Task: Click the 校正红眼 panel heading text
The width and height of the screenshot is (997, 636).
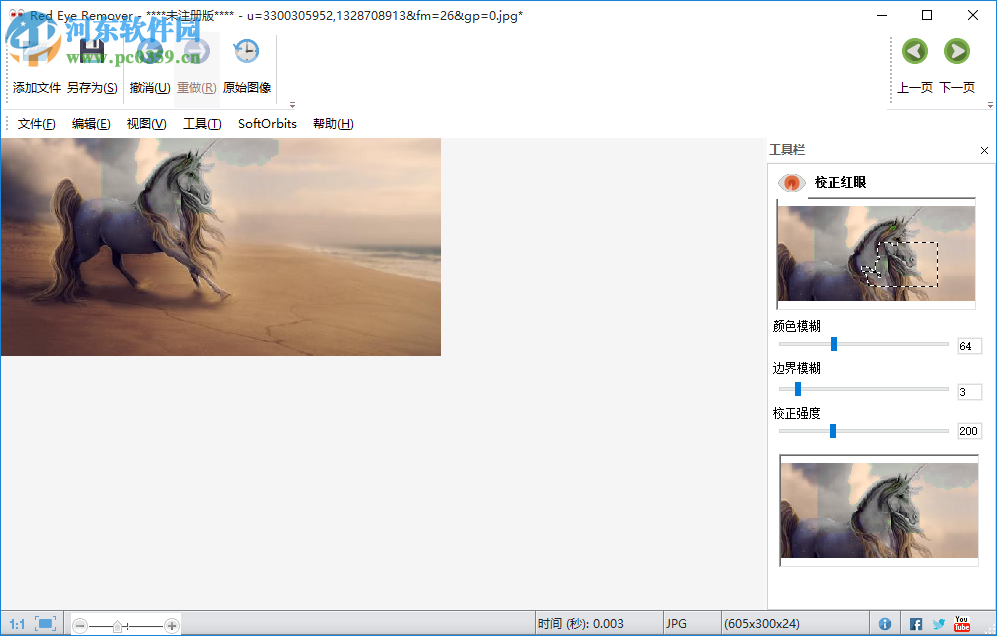Action: [x=840, y=183]
